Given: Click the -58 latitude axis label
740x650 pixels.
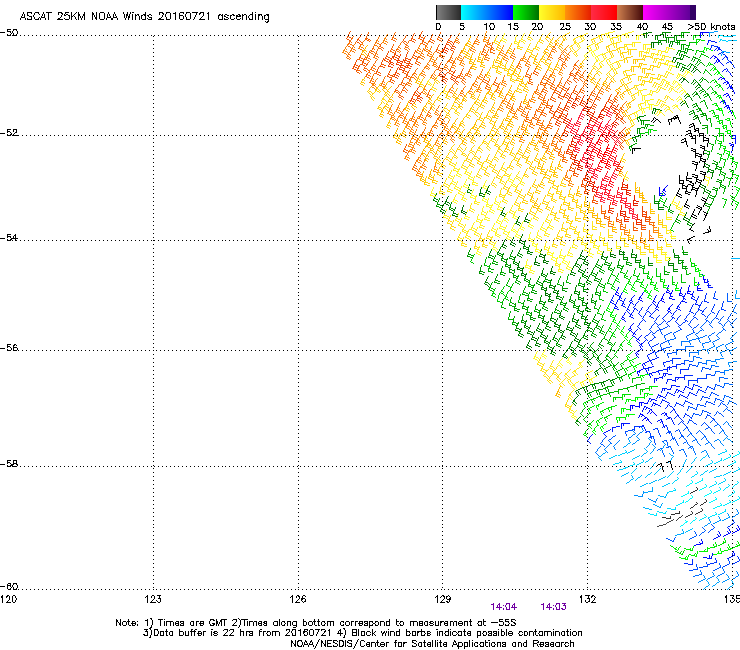Looking at the screenshot, I should point(9,464).
